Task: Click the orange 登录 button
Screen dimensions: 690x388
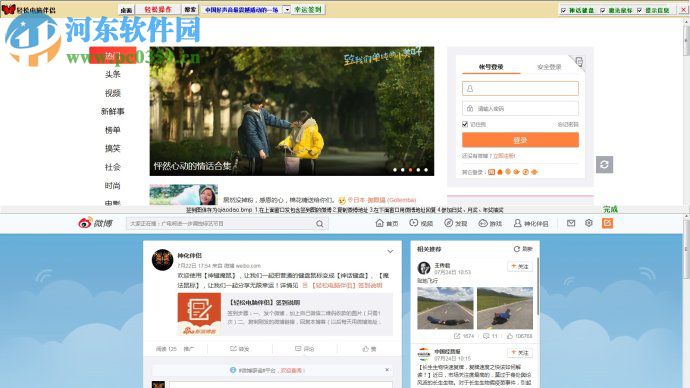Action: [520, 140]
